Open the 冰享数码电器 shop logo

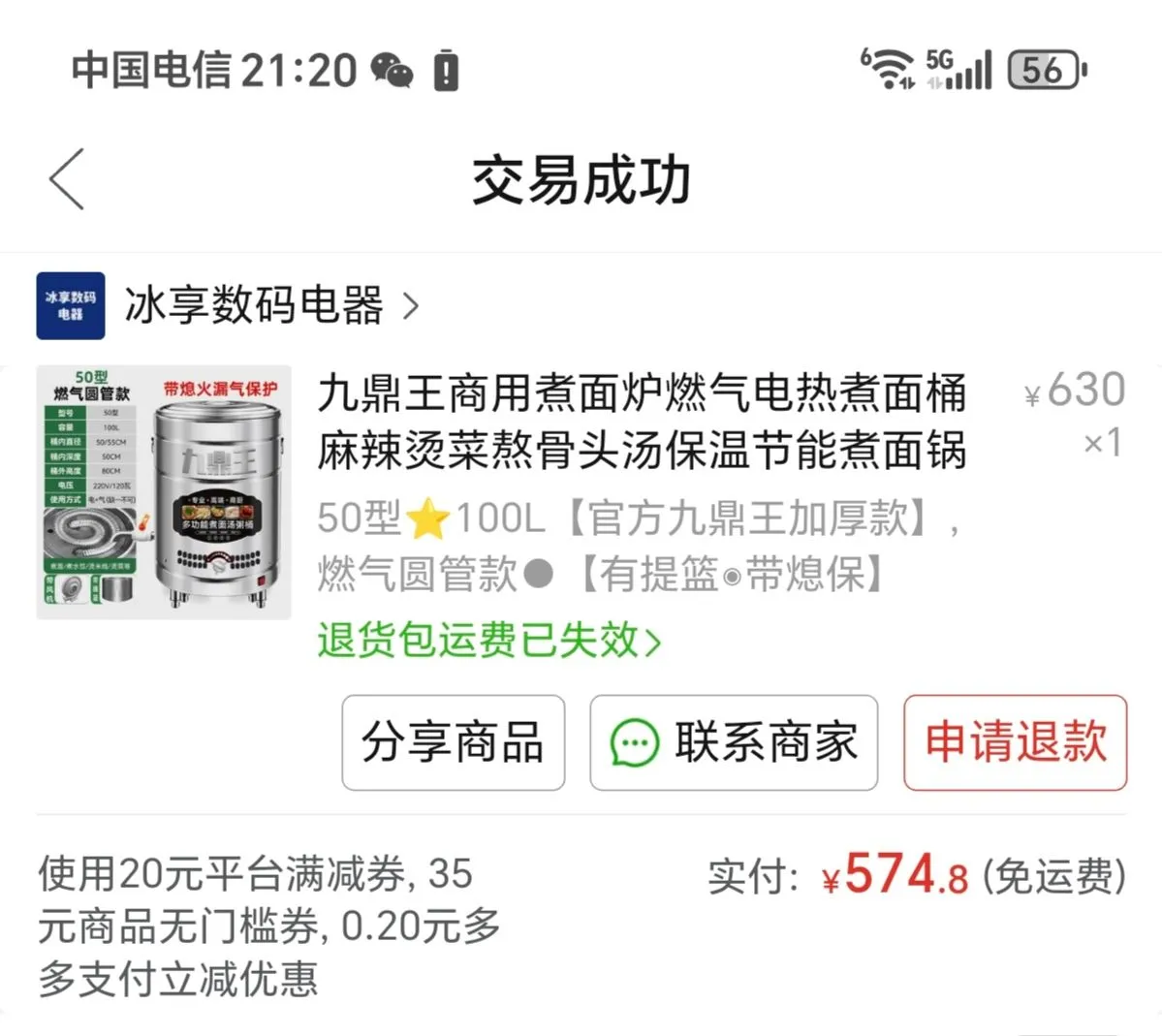click(x=71, y=305)
